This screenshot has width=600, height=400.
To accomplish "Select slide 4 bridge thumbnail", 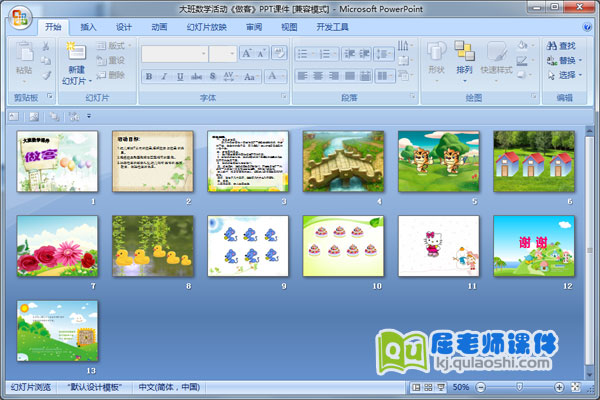I will click(x=343, y=161).
